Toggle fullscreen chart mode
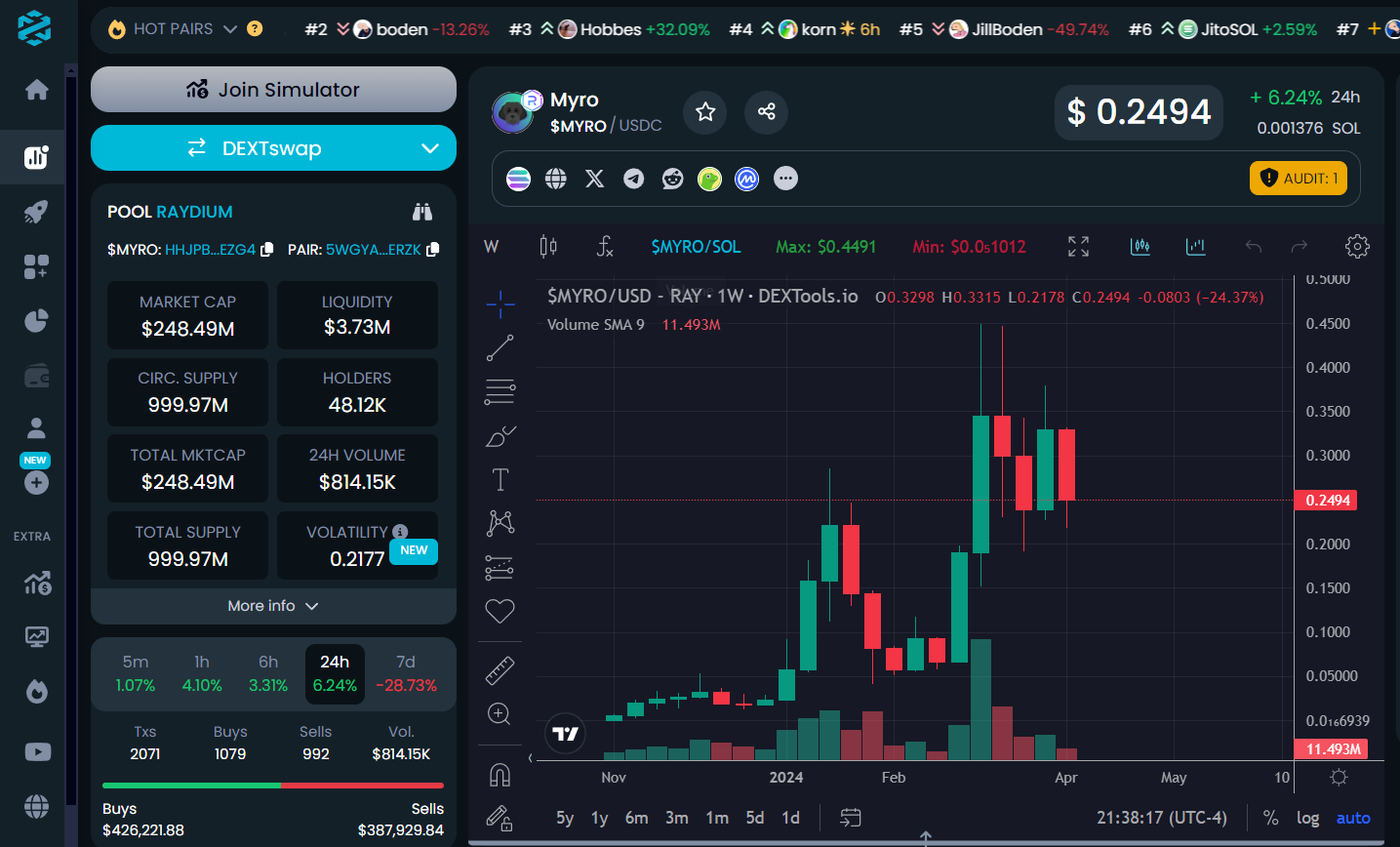Screen dimensions: 1400x847 1078,247
